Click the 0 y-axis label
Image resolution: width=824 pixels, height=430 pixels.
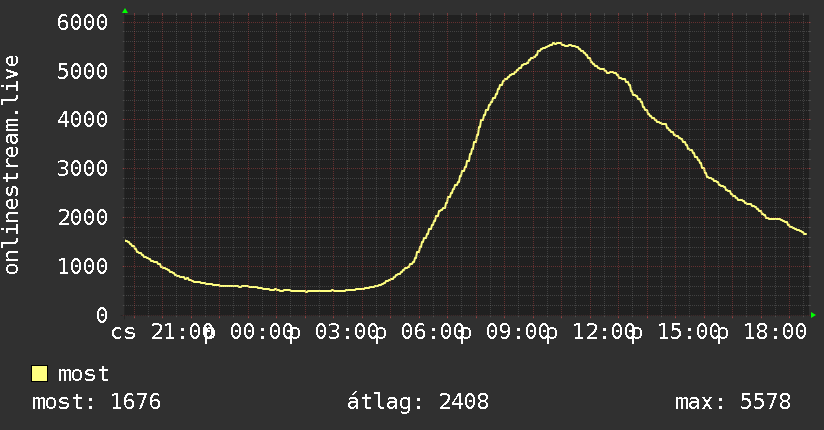[102, 315]
